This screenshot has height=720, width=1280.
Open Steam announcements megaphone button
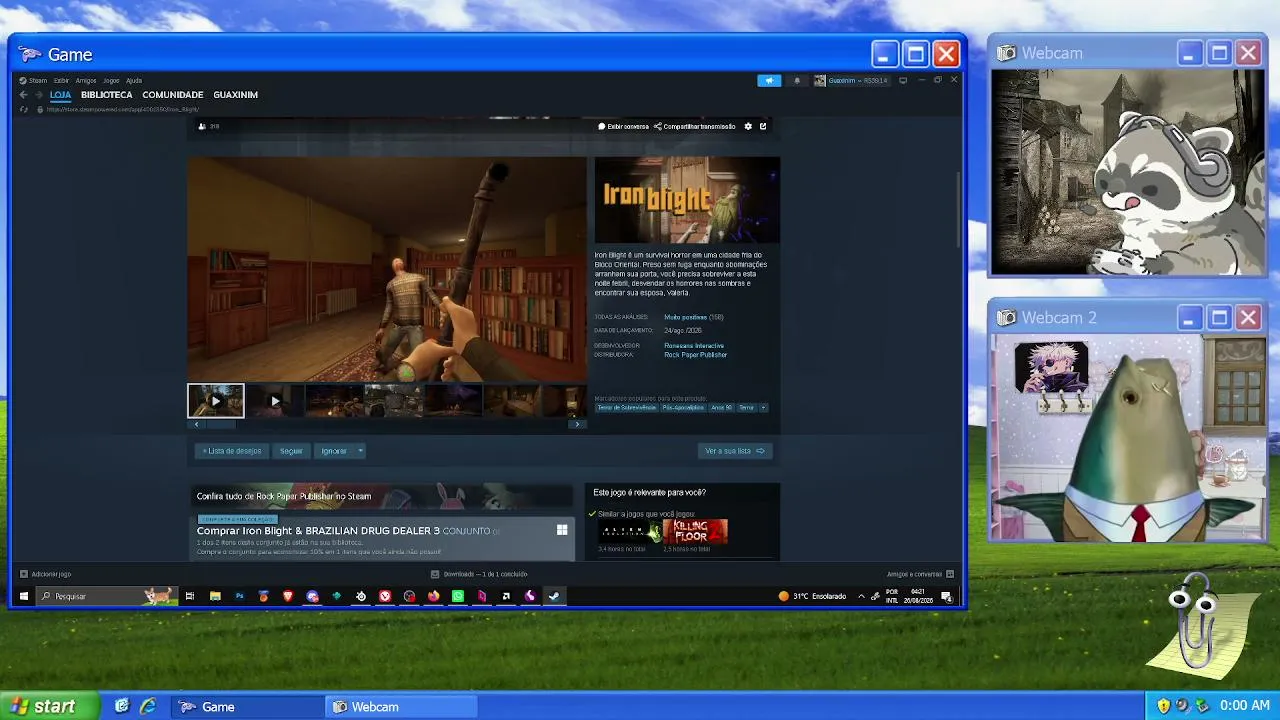tap(769, 80)
